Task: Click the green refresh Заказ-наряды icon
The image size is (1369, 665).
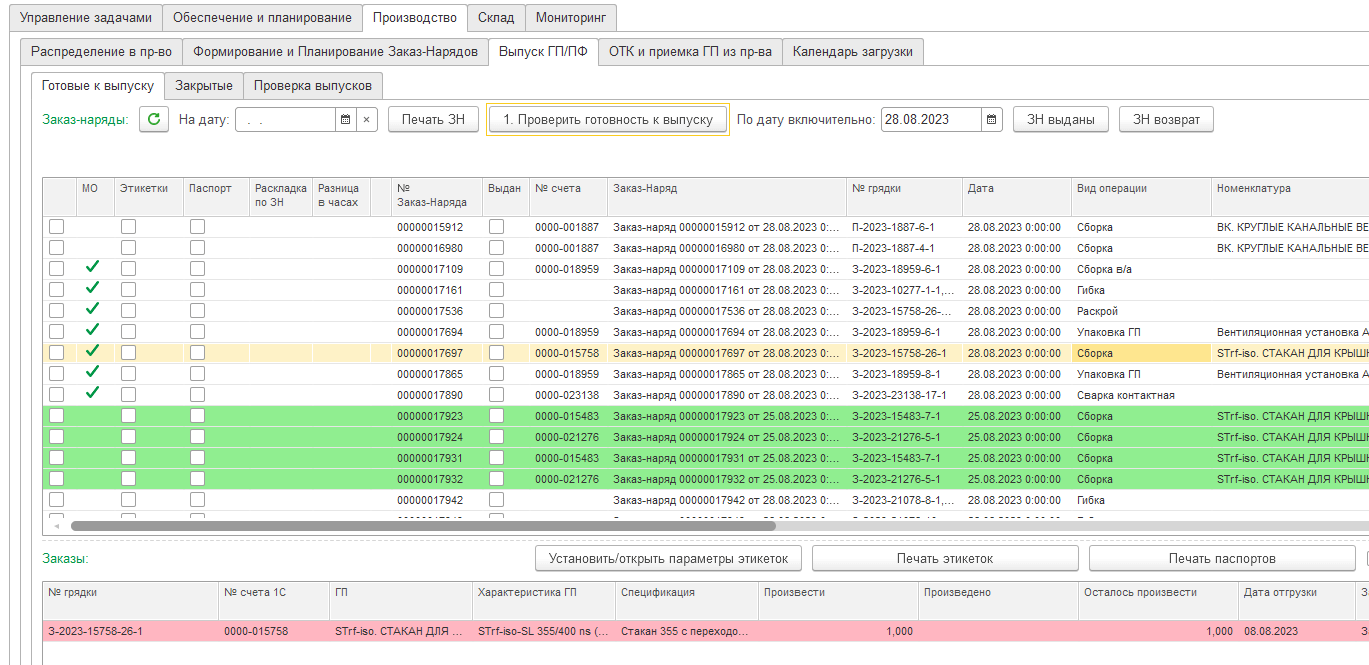Action: (153, 120)
